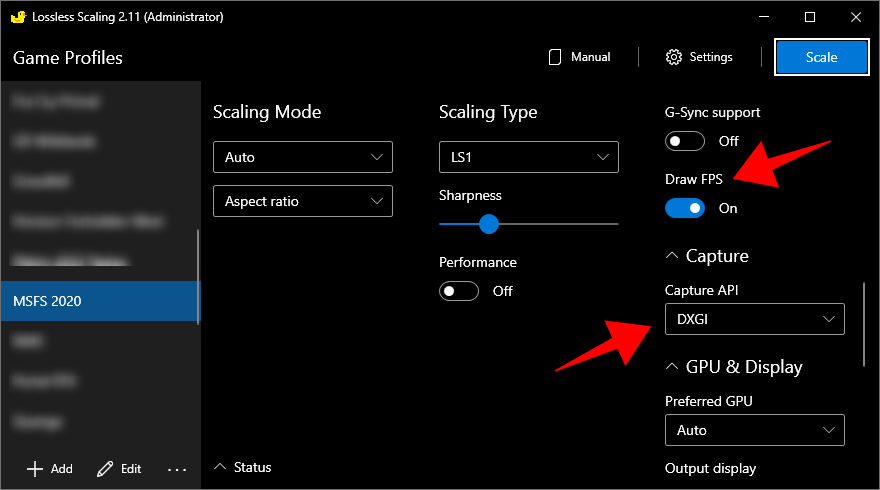Disable the Draw FPS toggle
The width and height of the screenshot is (880, 490).
[x=686, y=208]
